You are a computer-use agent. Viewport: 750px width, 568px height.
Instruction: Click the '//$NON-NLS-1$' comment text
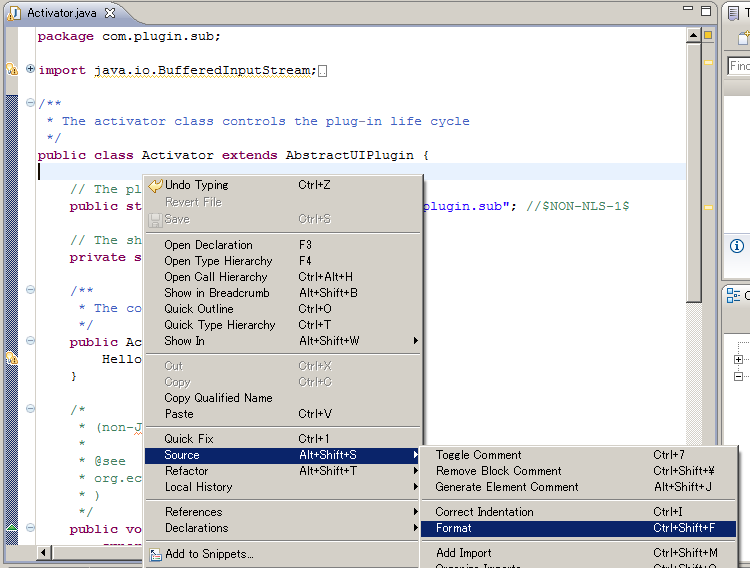[x=578, y=206]
